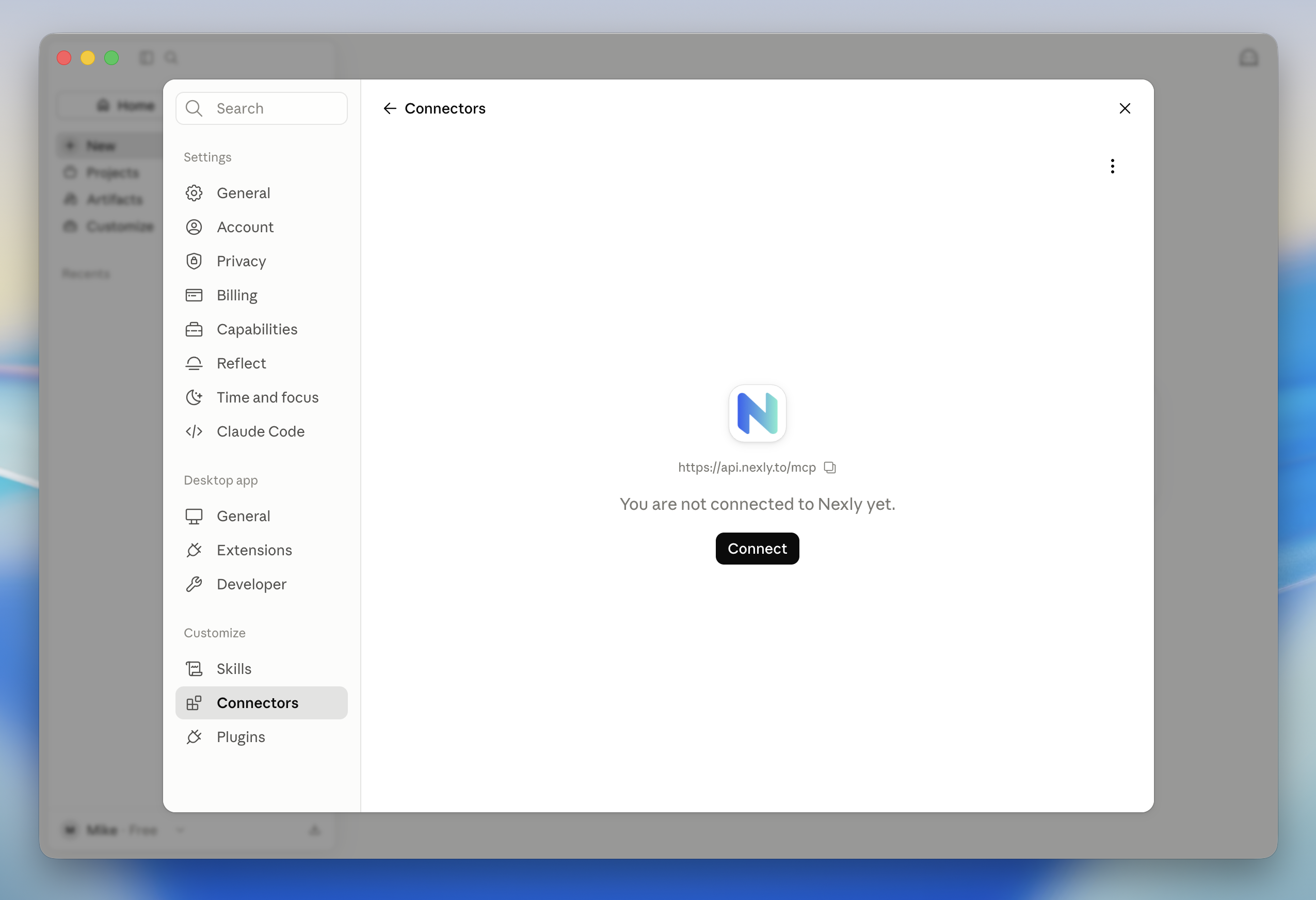The height and width of the screenshot is (900, 1316).
Task: Click the Billing card icon
Action: [x=194, y=295]
